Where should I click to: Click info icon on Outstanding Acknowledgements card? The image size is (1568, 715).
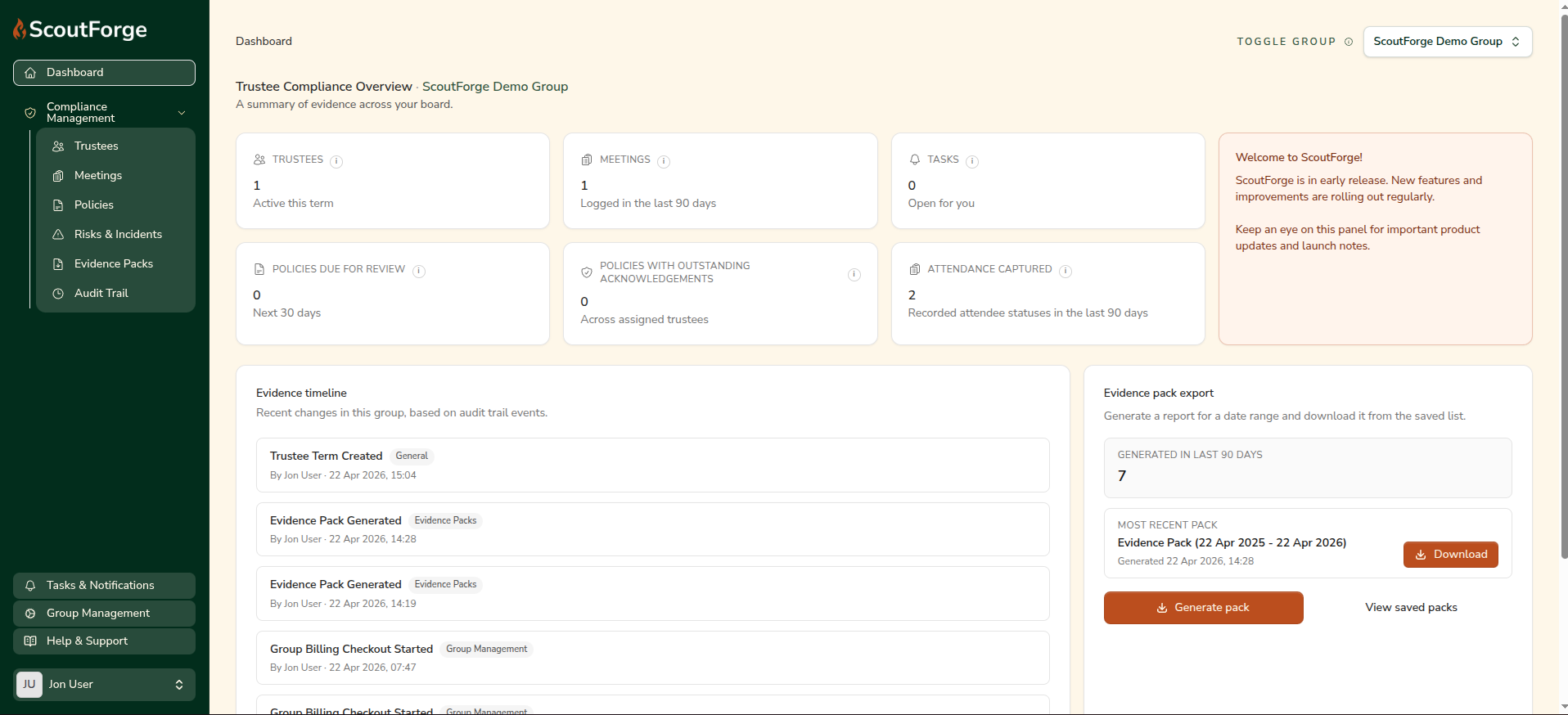[x=854, y=274]
